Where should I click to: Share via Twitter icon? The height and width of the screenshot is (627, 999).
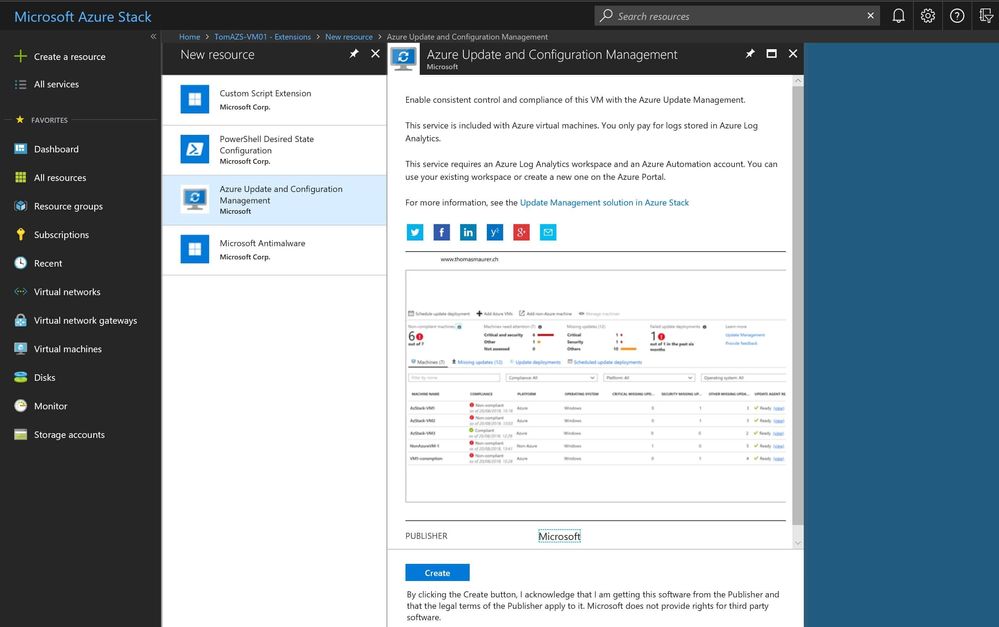click(415, 232)
